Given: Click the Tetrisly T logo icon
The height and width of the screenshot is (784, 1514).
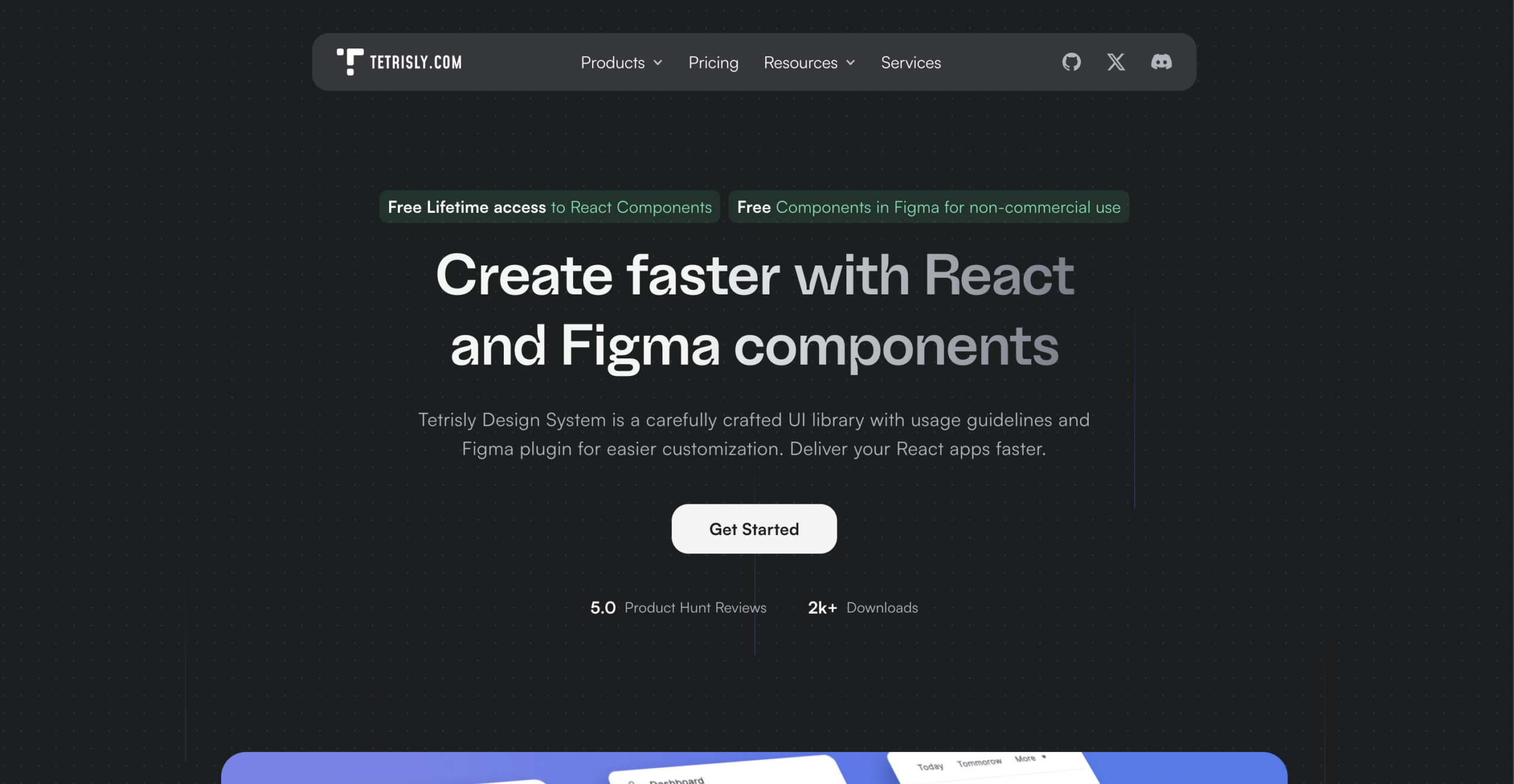Looking at the screenshot, I should (350, 61).
